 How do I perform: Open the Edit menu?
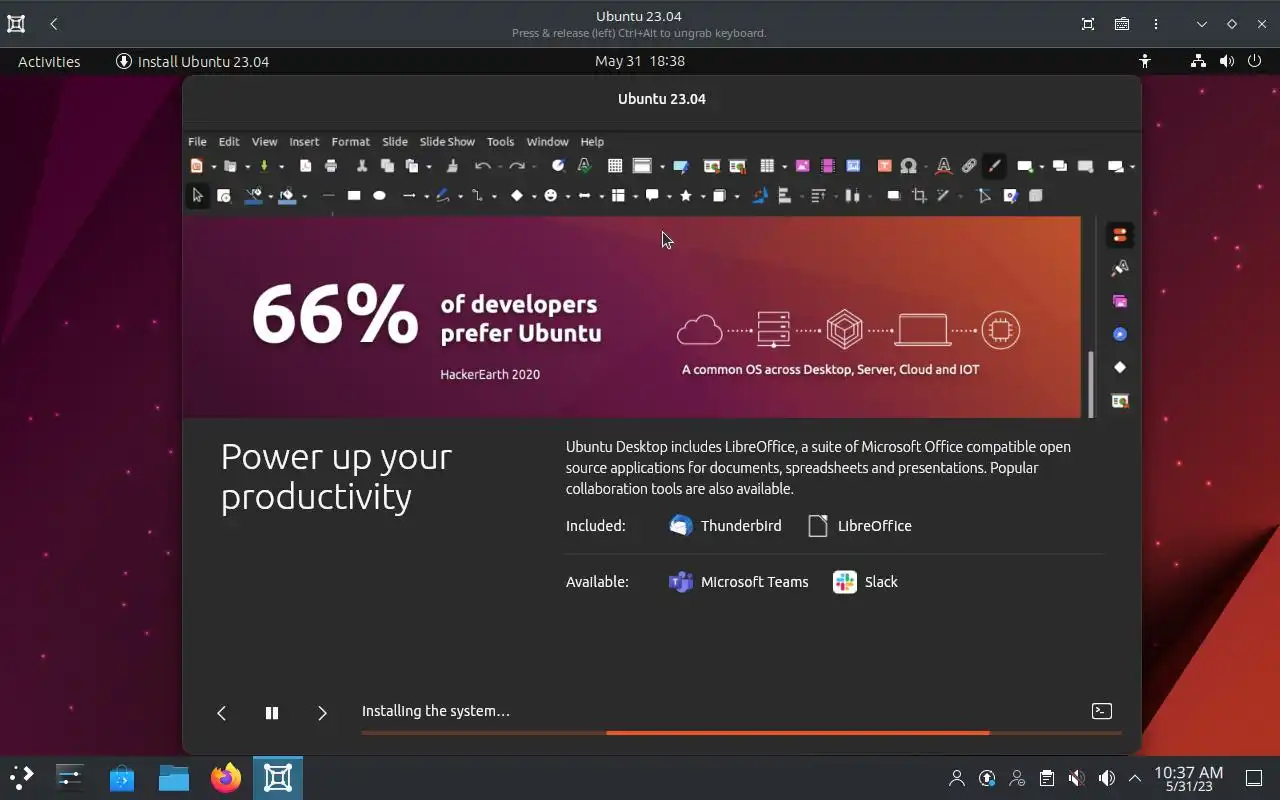229,142
